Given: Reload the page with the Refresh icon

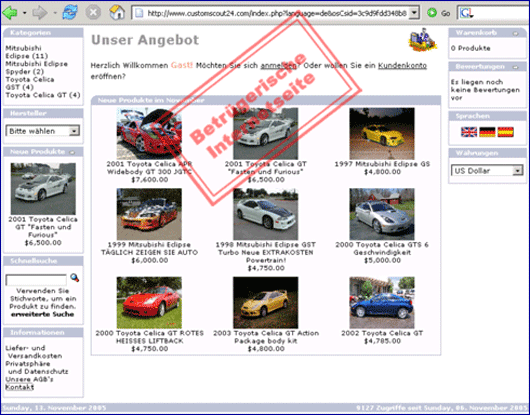Looking at the screenshot, I should [x=70, y=13].
